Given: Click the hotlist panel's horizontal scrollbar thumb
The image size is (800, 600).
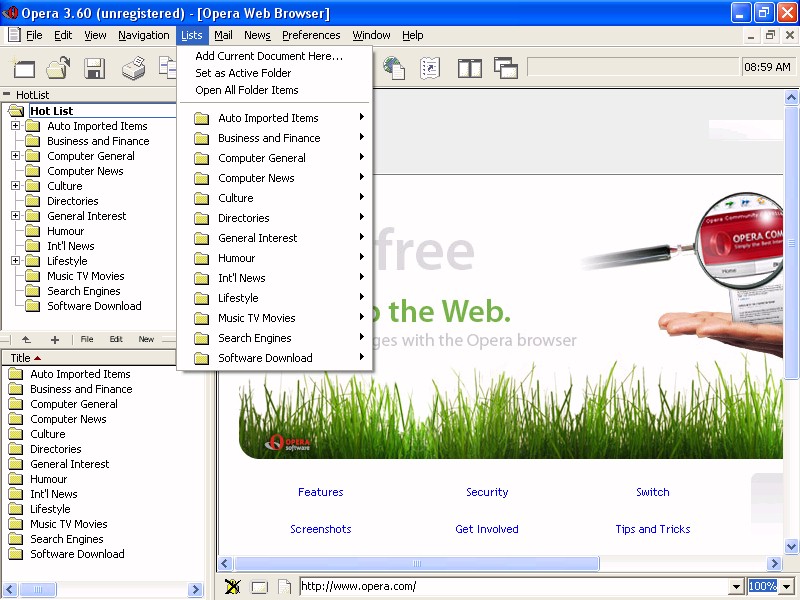Looking at the screenshot, I should pyautogui.click(x=37, y=589).
